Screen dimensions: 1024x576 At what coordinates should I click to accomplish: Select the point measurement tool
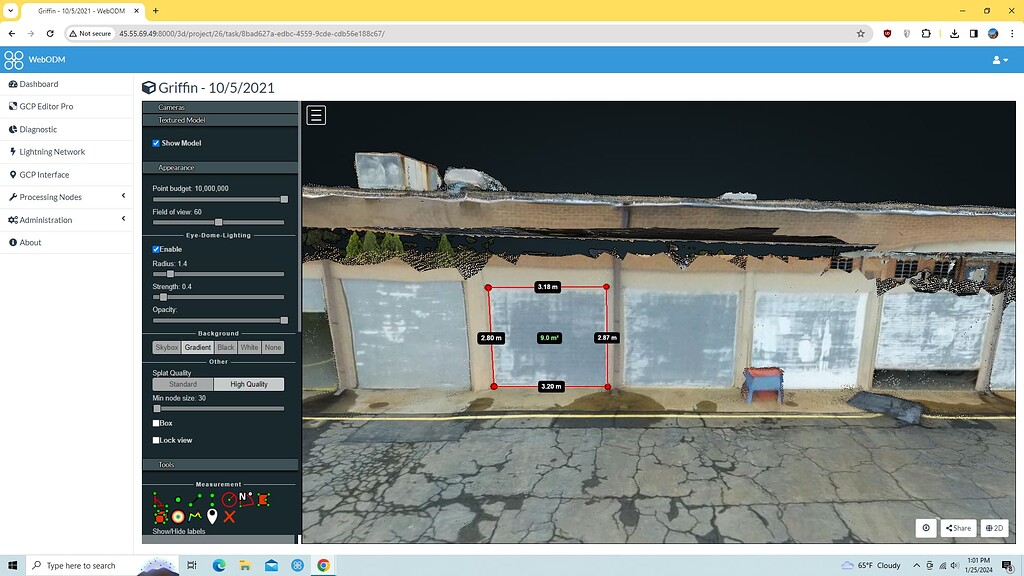coord(178,498)
